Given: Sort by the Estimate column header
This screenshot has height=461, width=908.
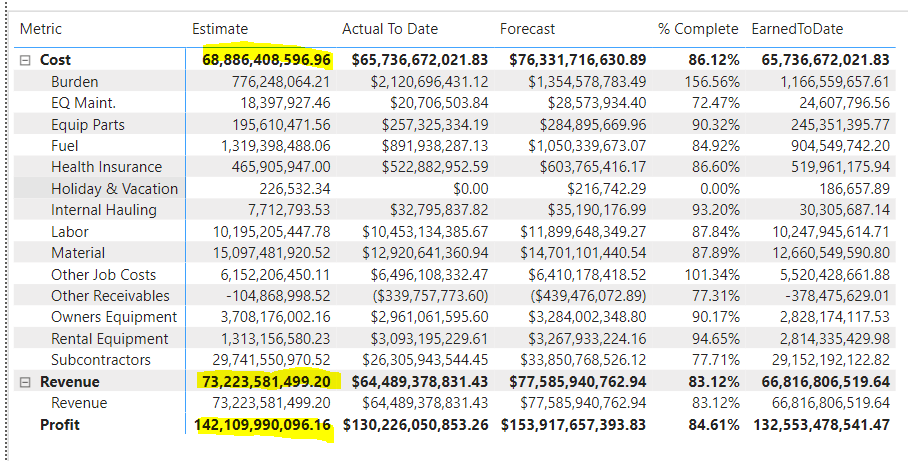Looking at the screenshot, I should tap(220, 29).
